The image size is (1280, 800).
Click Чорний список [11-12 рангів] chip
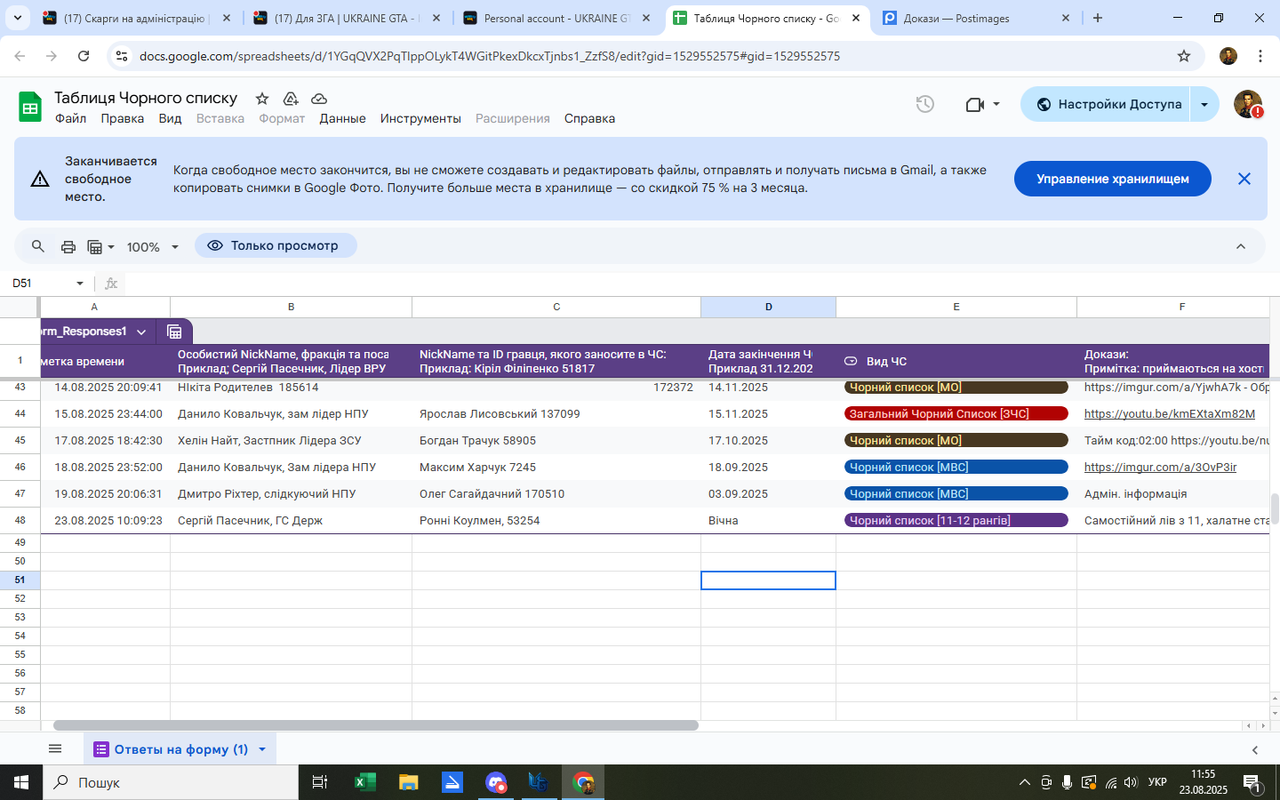point(957,520)
